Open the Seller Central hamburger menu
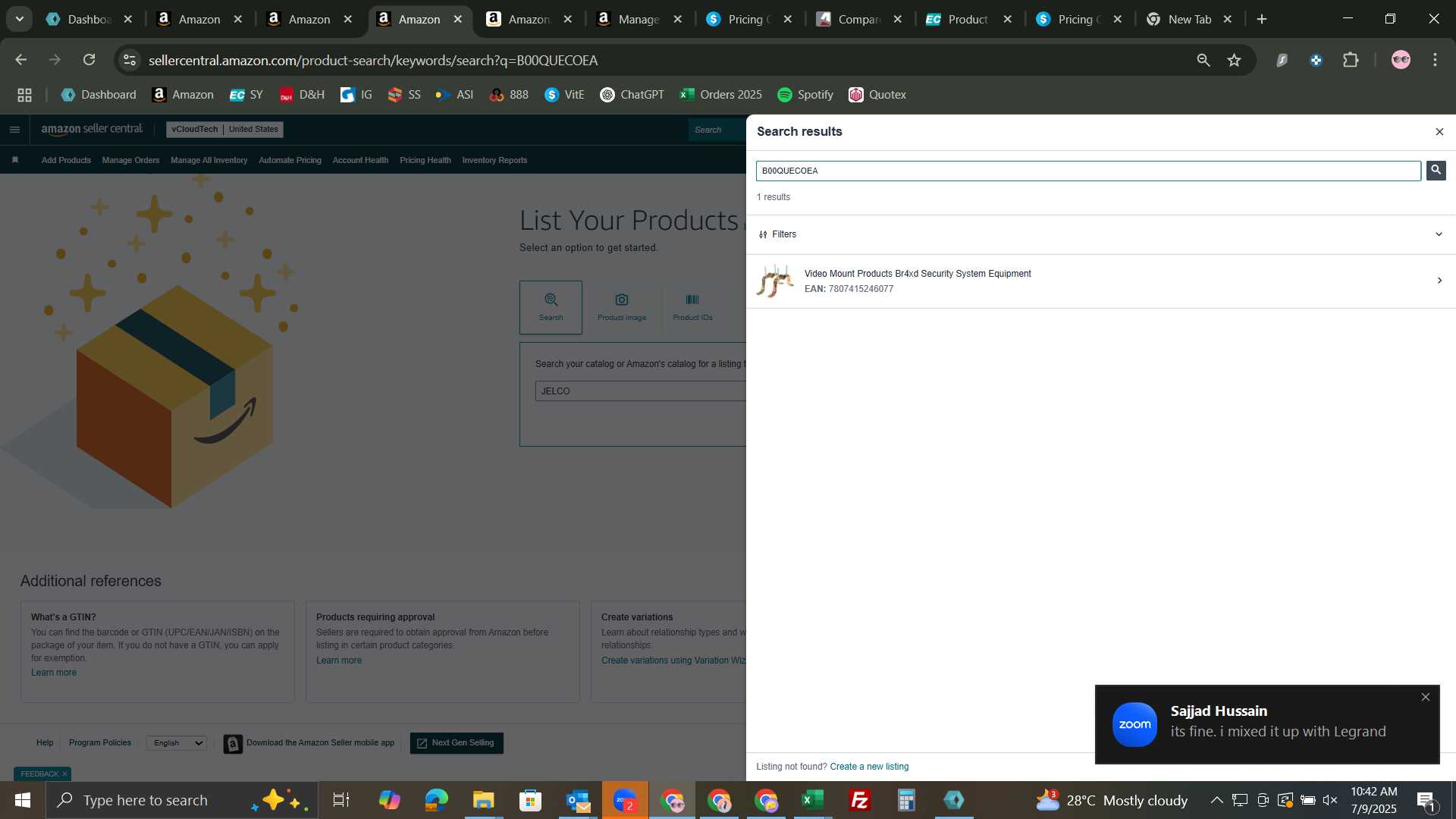The image size is (1456, 819). [14, 130]
